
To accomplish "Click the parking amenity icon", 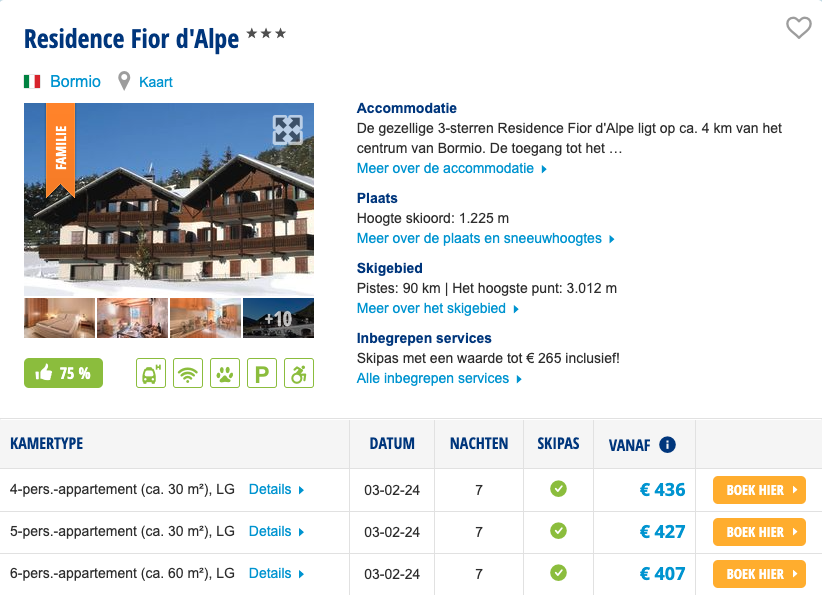I will (261, 373).
